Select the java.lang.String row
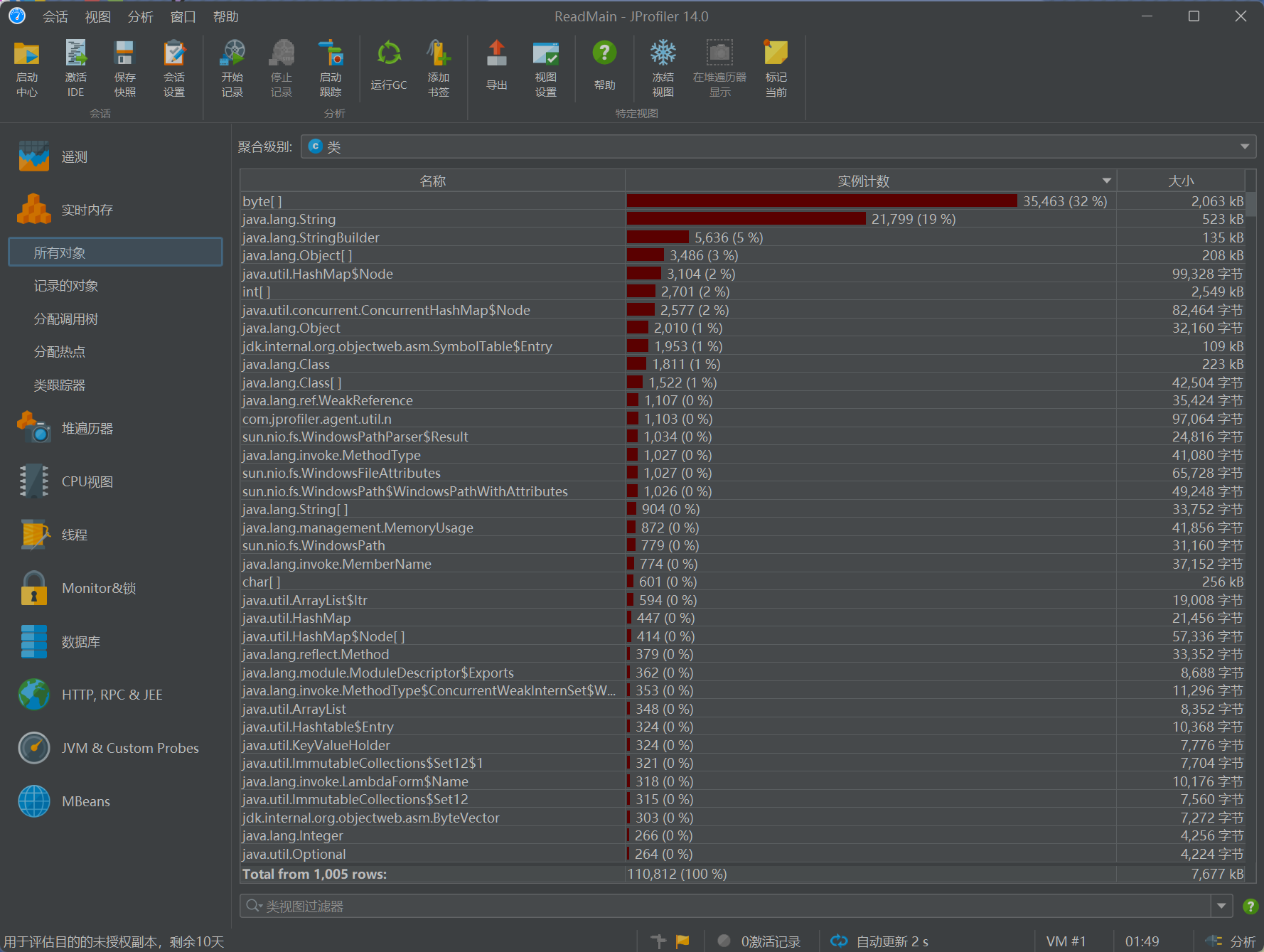The width and height of the screenshot is (1264, 952). (743, 219)
